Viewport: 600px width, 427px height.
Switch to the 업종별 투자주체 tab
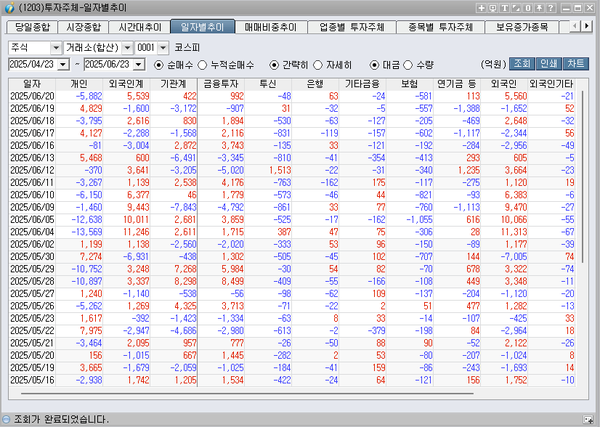[352, 27]
